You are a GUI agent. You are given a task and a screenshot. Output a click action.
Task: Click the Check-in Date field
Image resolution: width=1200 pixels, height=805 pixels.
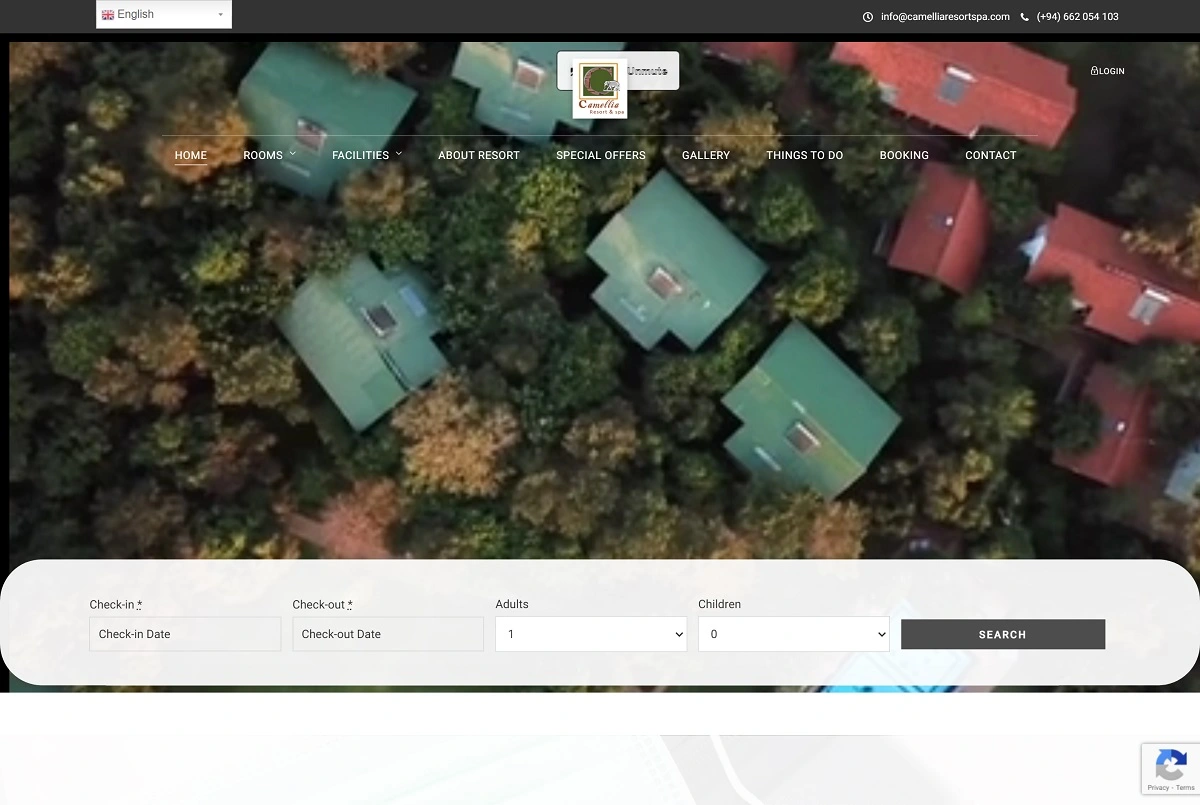[185, 634]
